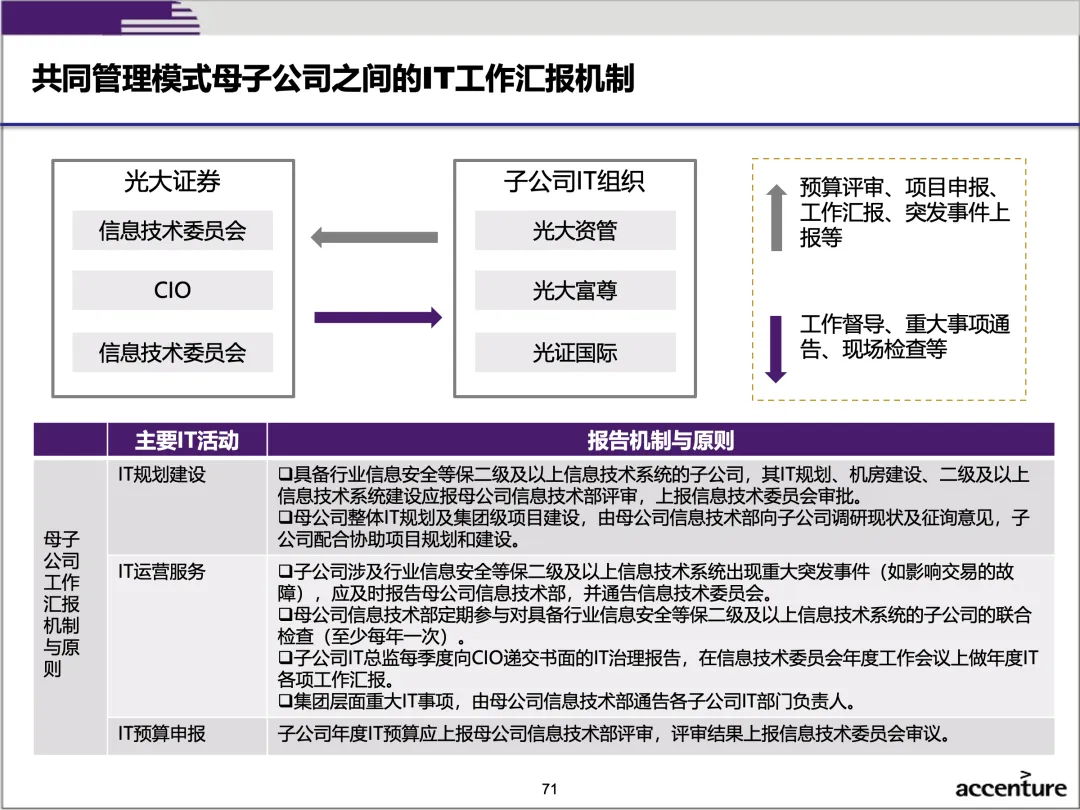Click the 光大资管 box
The height and width of the screenshot is (810, 1080).
pyautogui.click(x=575, y=230)
